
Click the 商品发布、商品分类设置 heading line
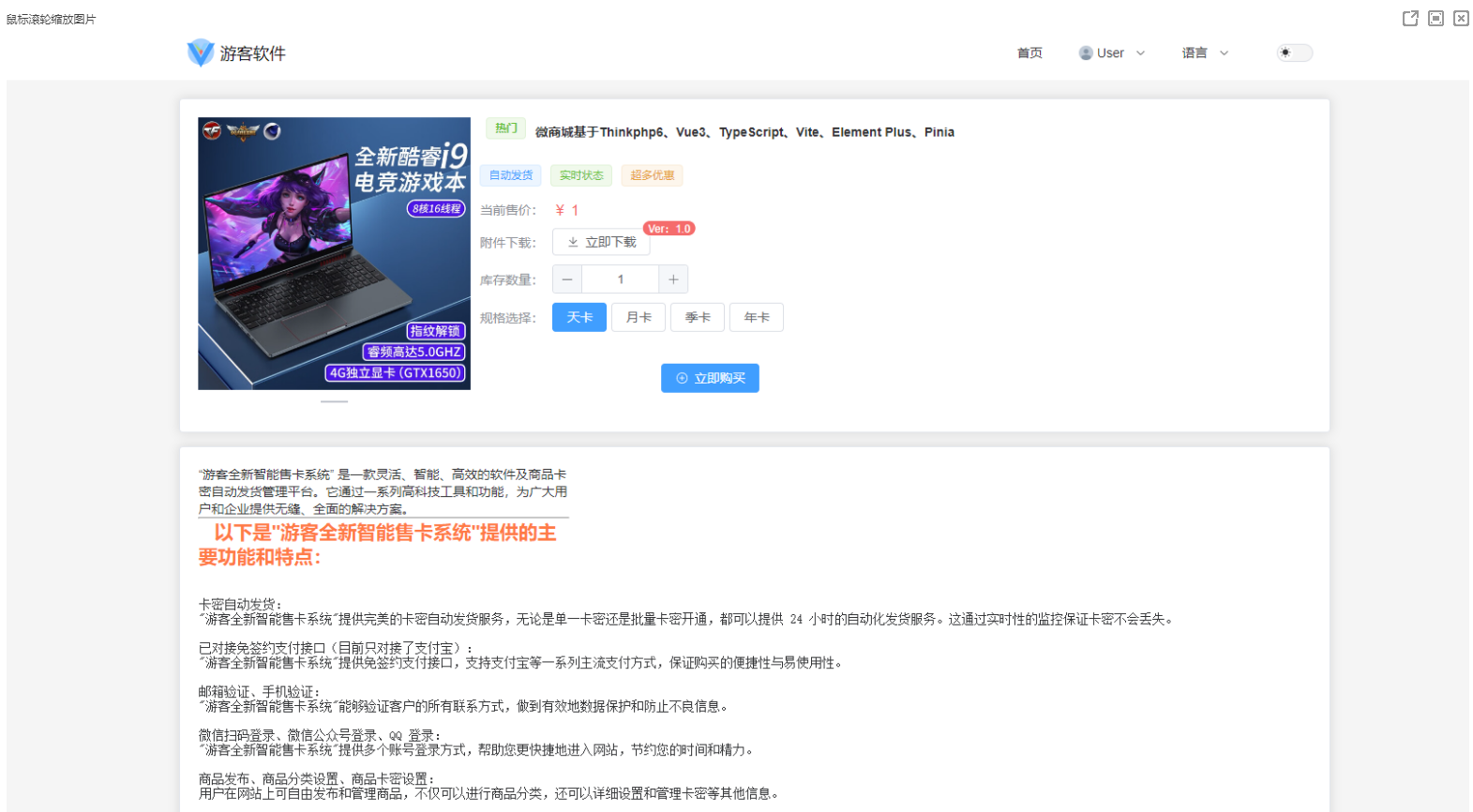[317, 778]
